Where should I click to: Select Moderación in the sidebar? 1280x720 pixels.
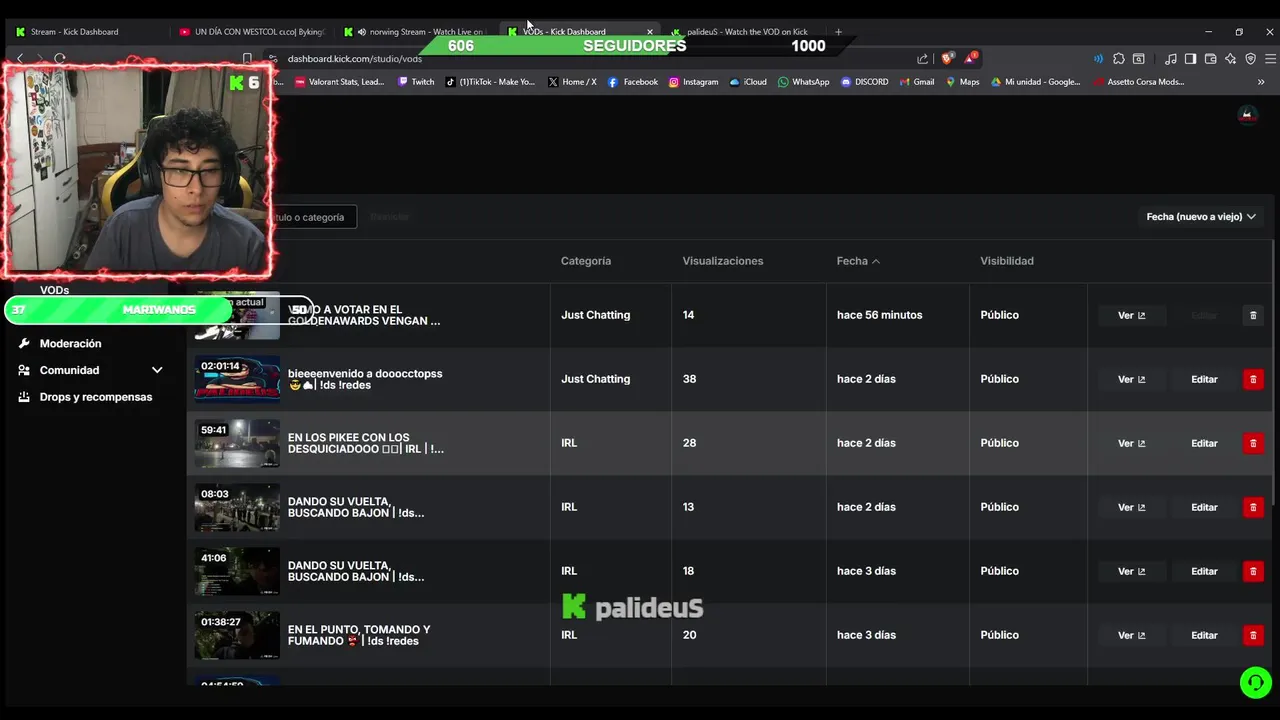70,343
